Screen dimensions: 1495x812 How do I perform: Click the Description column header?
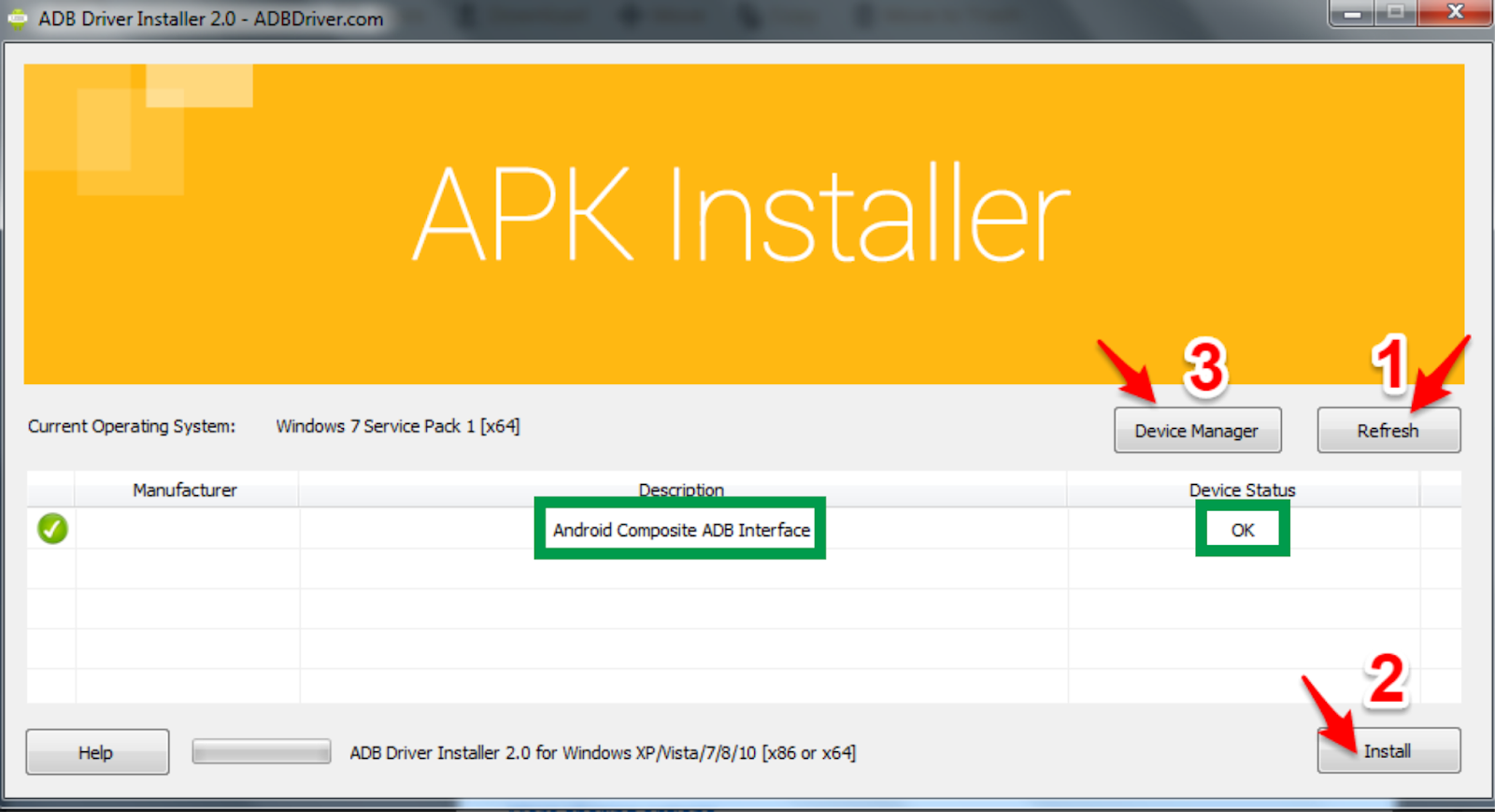[x=681, y=490]
